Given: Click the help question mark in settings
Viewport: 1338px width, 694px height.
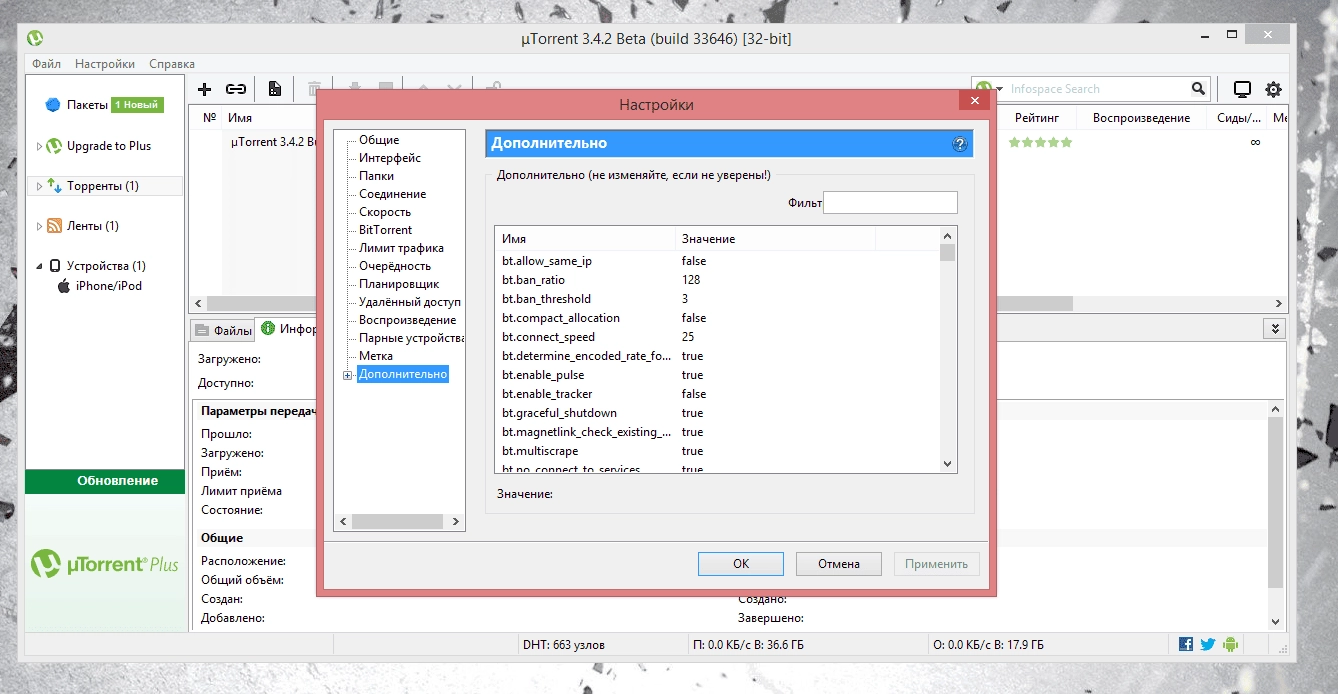Looking at the screenshot, I should click(x=959, y=144).
